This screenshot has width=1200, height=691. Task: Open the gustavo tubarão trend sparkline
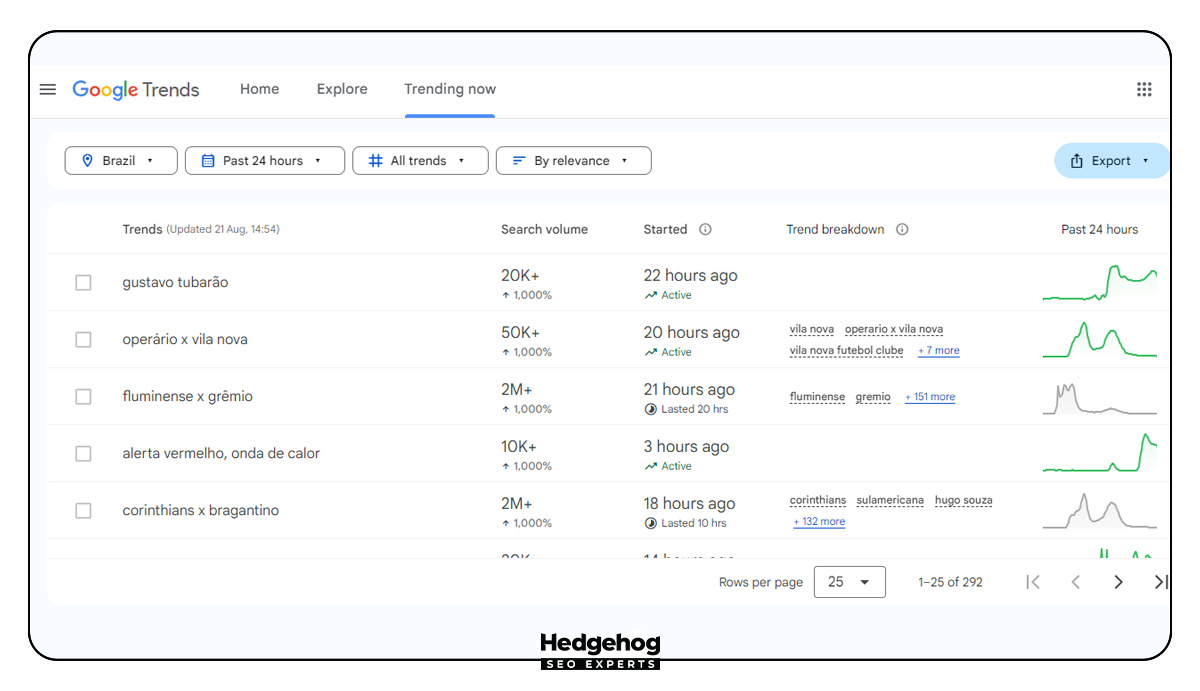pos(1100,283)
